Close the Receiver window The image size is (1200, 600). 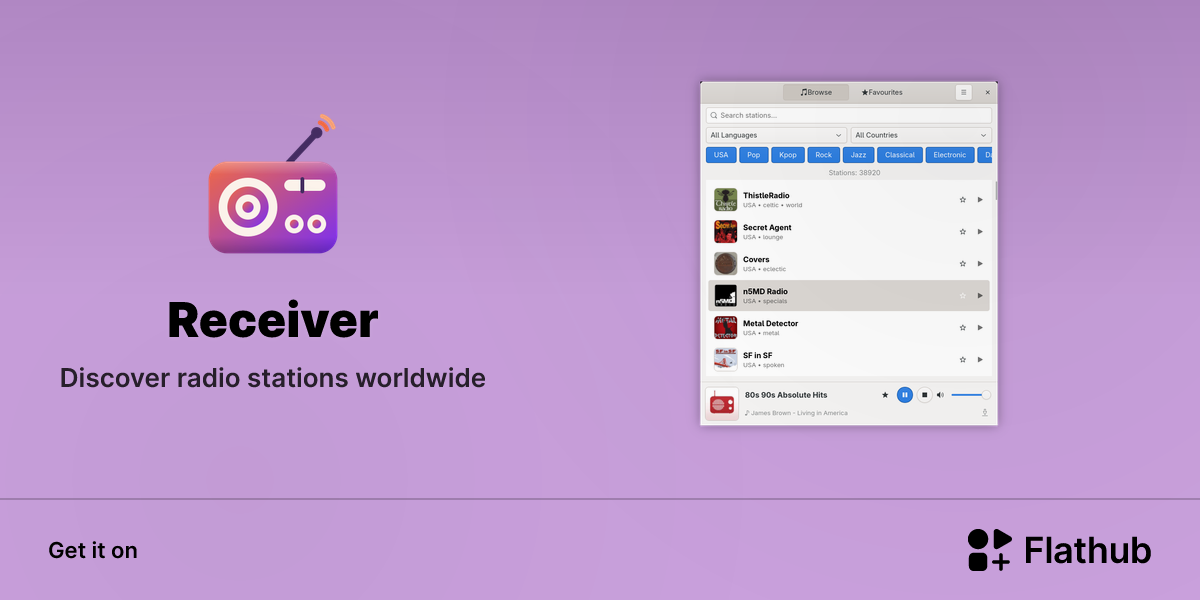coord(987,92)
